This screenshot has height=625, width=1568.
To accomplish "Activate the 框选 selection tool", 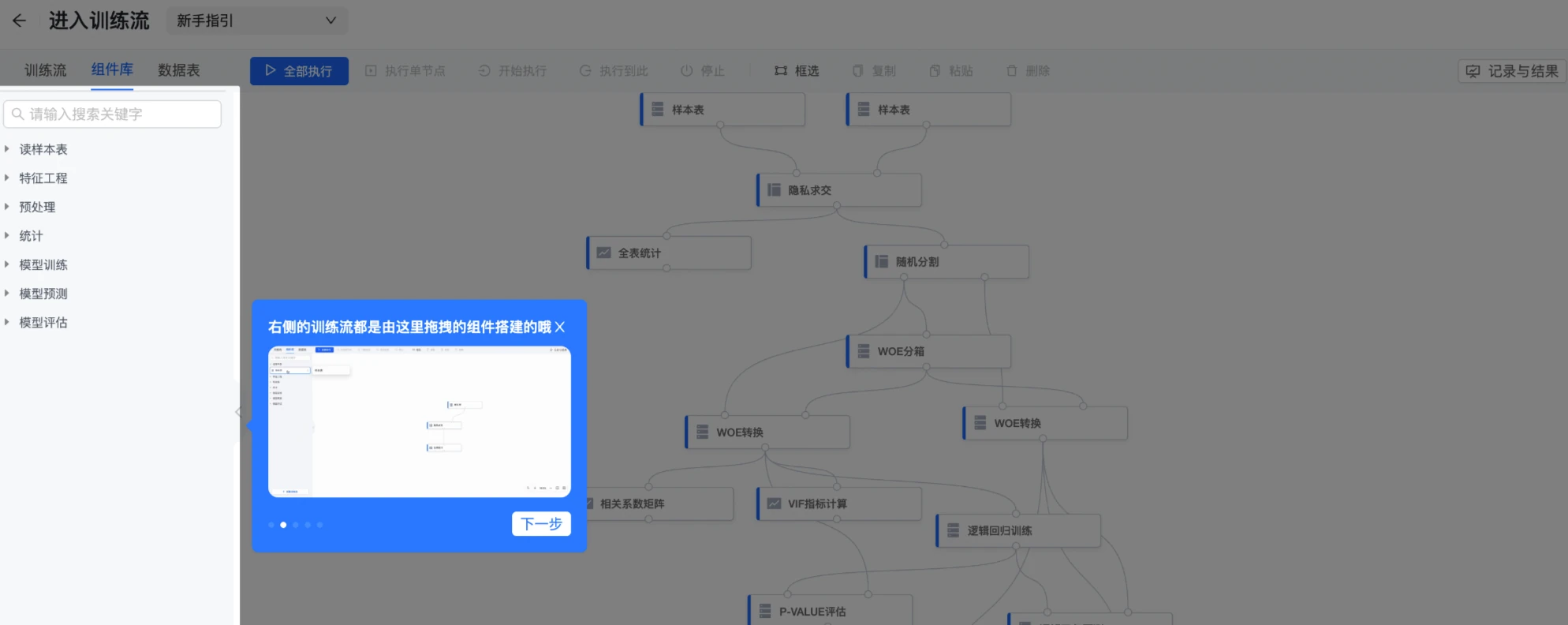I will 797,71.
